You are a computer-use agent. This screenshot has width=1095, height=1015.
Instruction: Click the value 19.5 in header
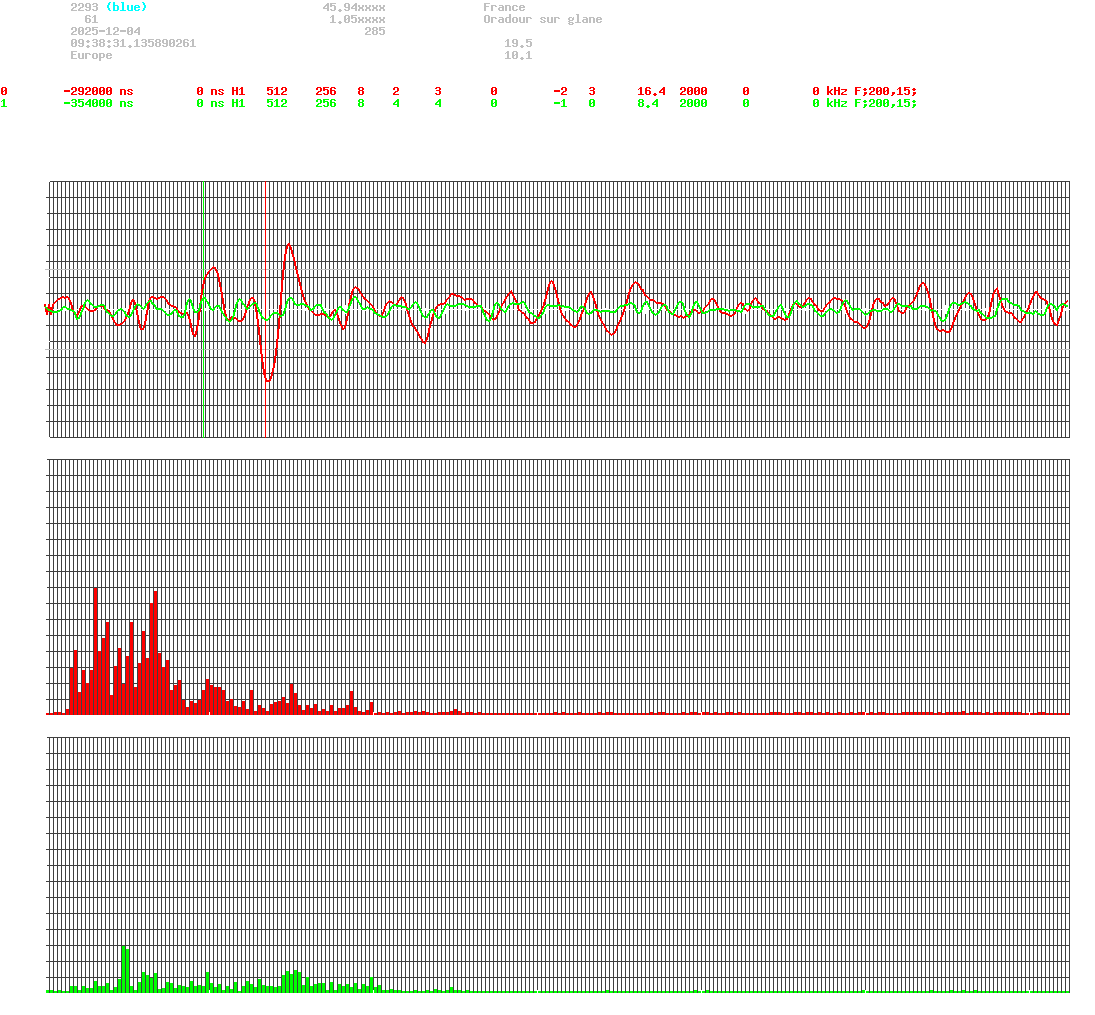tap(518, 43)
